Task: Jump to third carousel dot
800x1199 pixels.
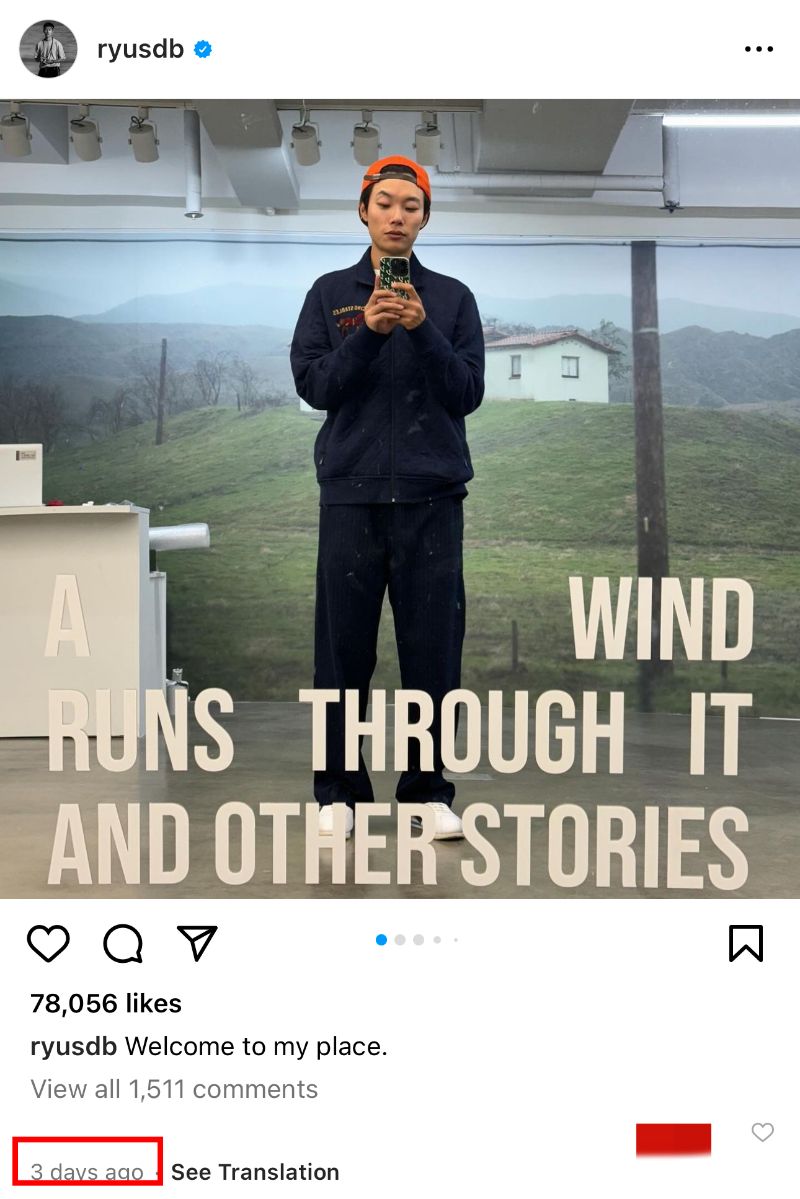Action: (418, 940)
